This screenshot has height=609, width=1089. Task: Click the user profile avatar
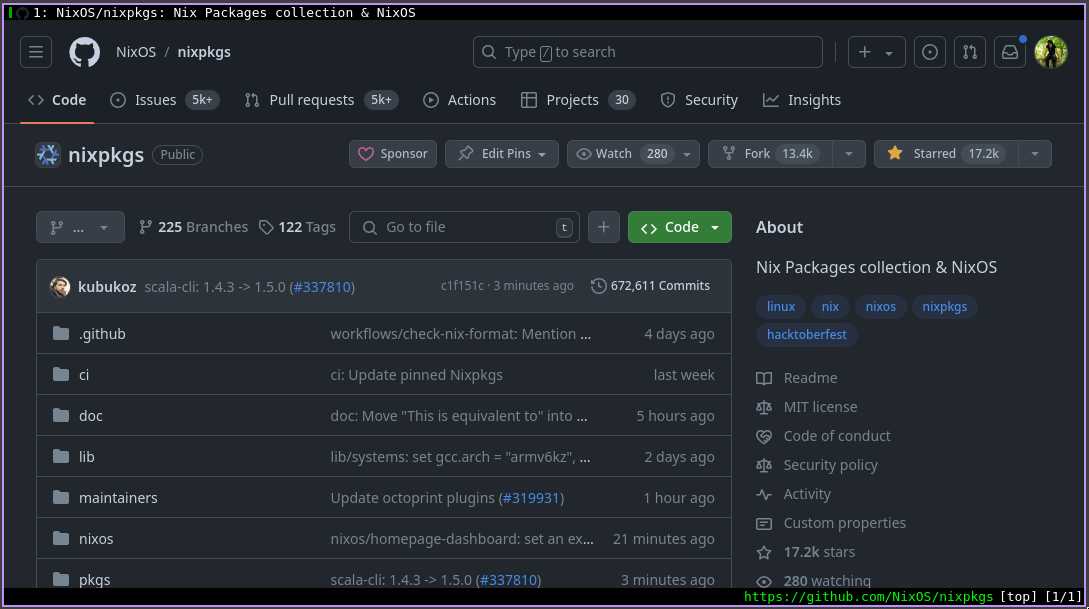pyautogui.click(x=1051, y=52)
